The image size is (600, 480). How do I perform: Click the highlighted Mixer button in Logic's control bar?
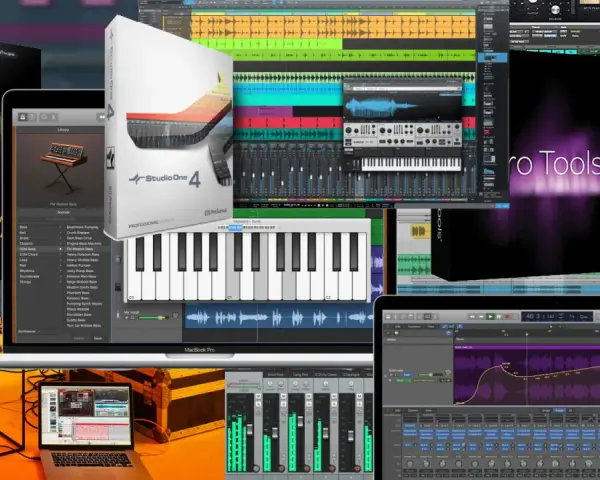pyautogui.click(x=427, y=317)
